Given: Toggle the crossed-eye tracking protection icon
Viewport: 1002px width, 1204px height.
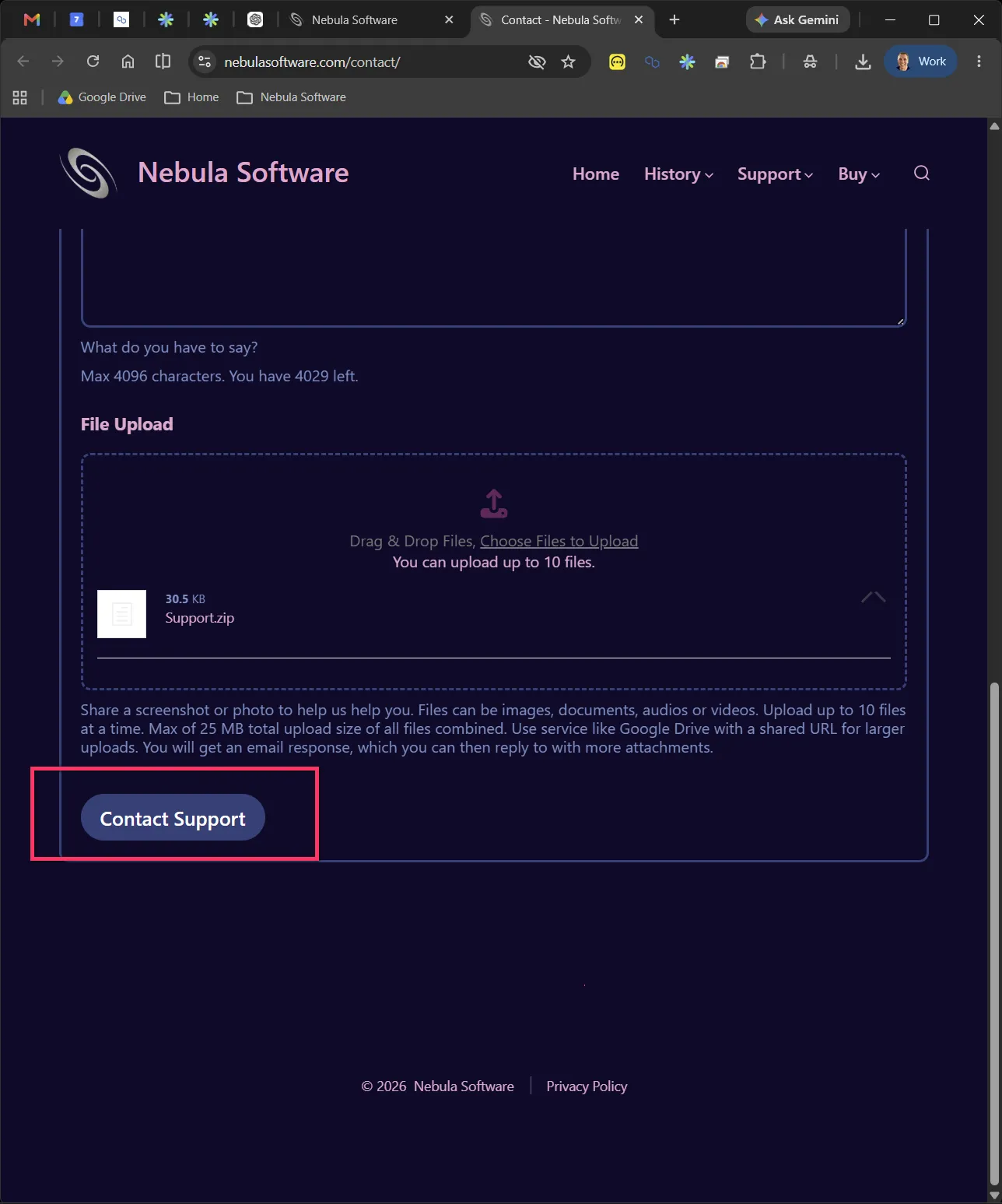Looking at the screenshot, I should coord(537,61).
